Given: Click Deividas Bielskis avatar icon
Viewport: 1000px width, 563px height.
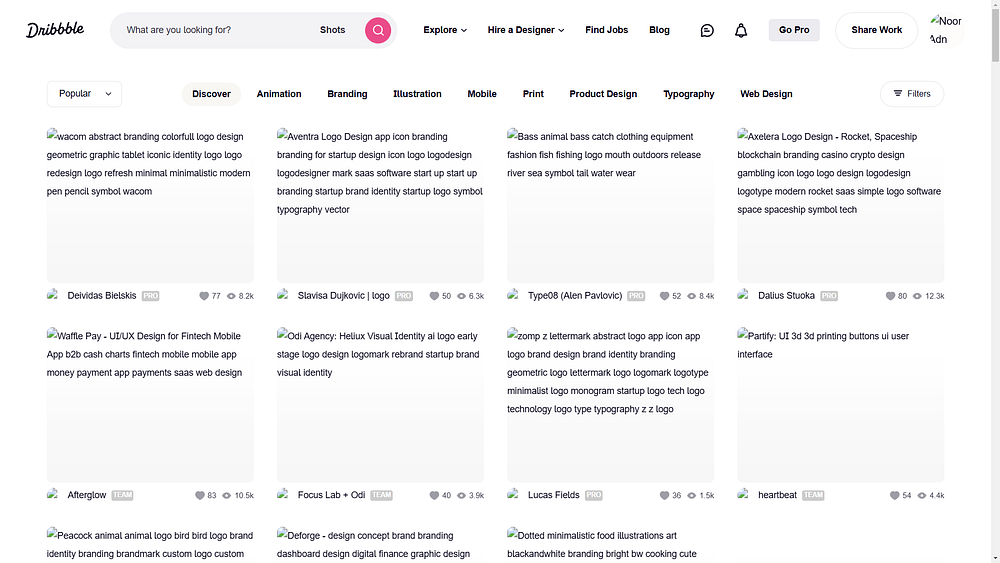Looking at the screenshot, I should coord(54,295).
